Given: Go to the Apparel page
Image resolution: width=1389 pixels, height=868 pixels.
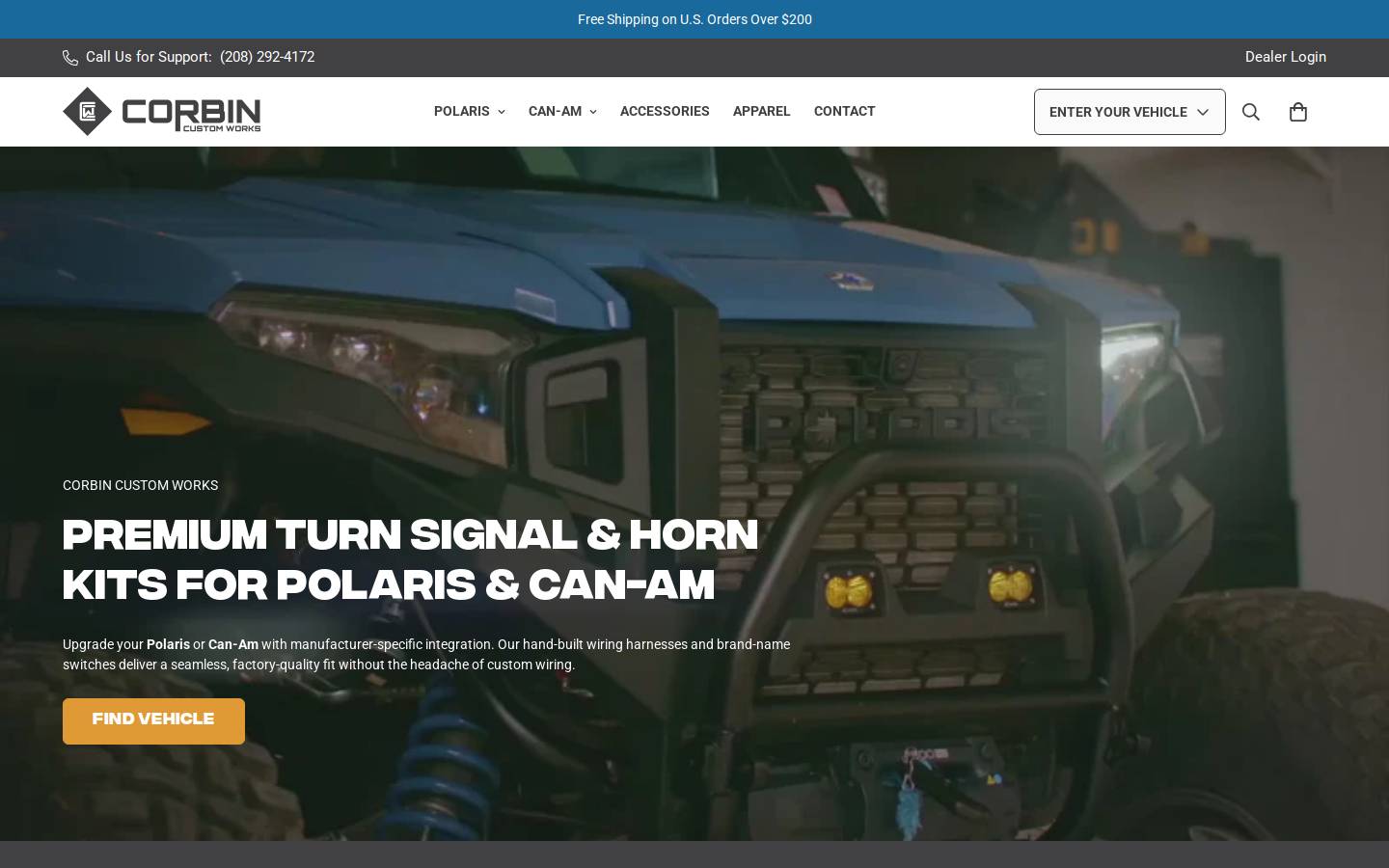Looking at the screenshot, I should [x=761, y=111].
